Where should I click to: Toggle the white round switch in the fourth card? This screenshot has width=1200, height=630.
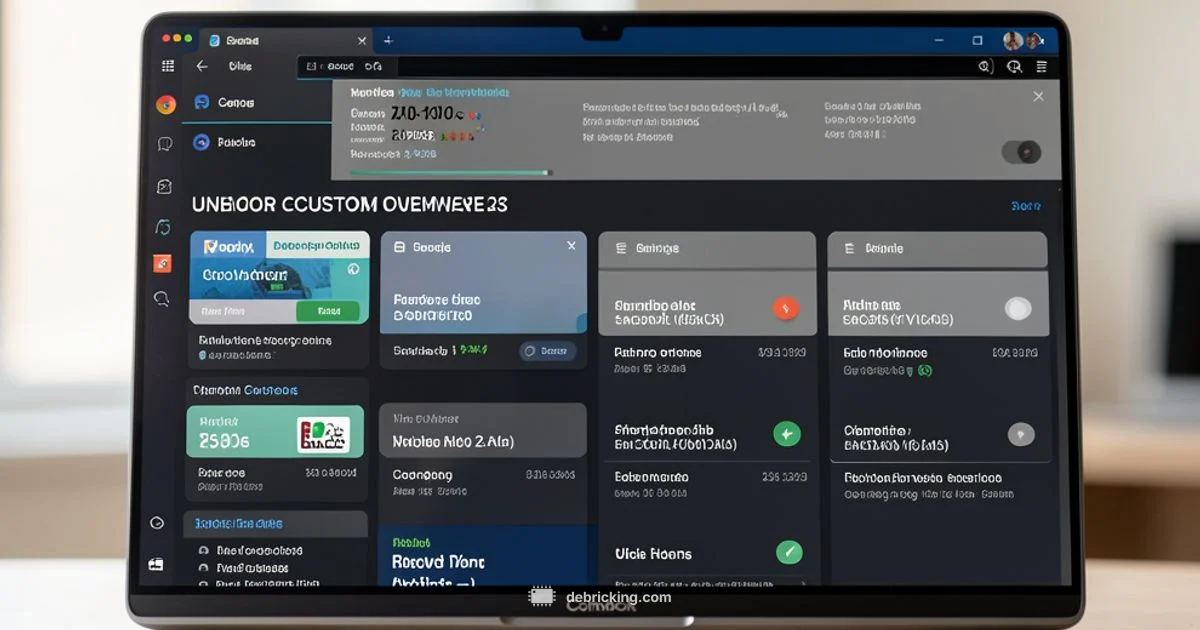1017,309
